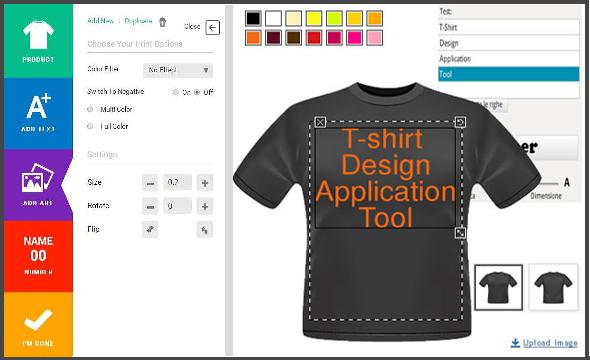Click the Upload Image download icon
The width and height of the screenshot is (590, 360).
pos(515,342)
